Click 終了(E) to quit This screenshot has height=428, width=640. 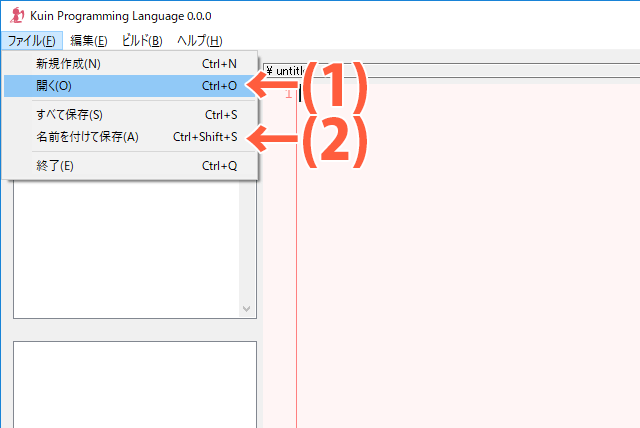coord(131,166)
